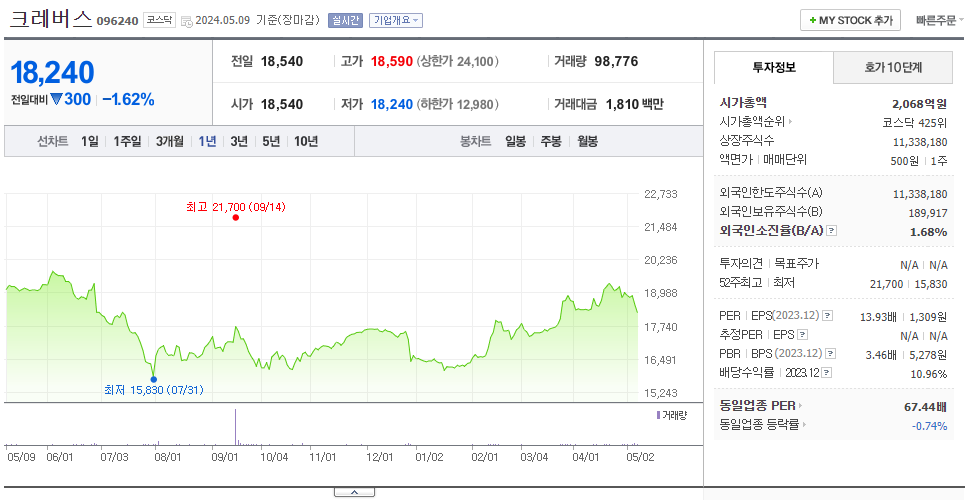This screenshot has width=968, height=500.
Task: Select the 5년 line chart period
Action: pyautogui.click(x=271, y=141)
